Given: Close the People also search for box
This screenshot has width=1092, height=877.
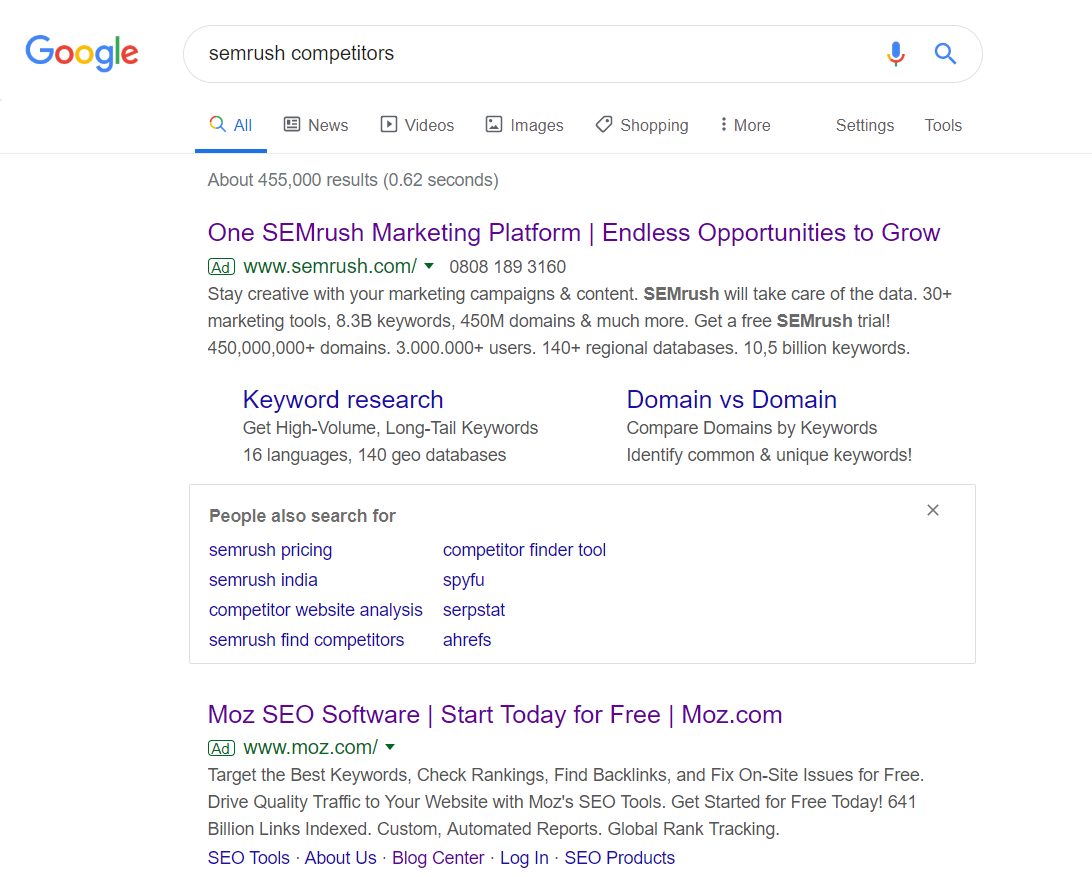Looking at the screenshot, I should (933, 510).
